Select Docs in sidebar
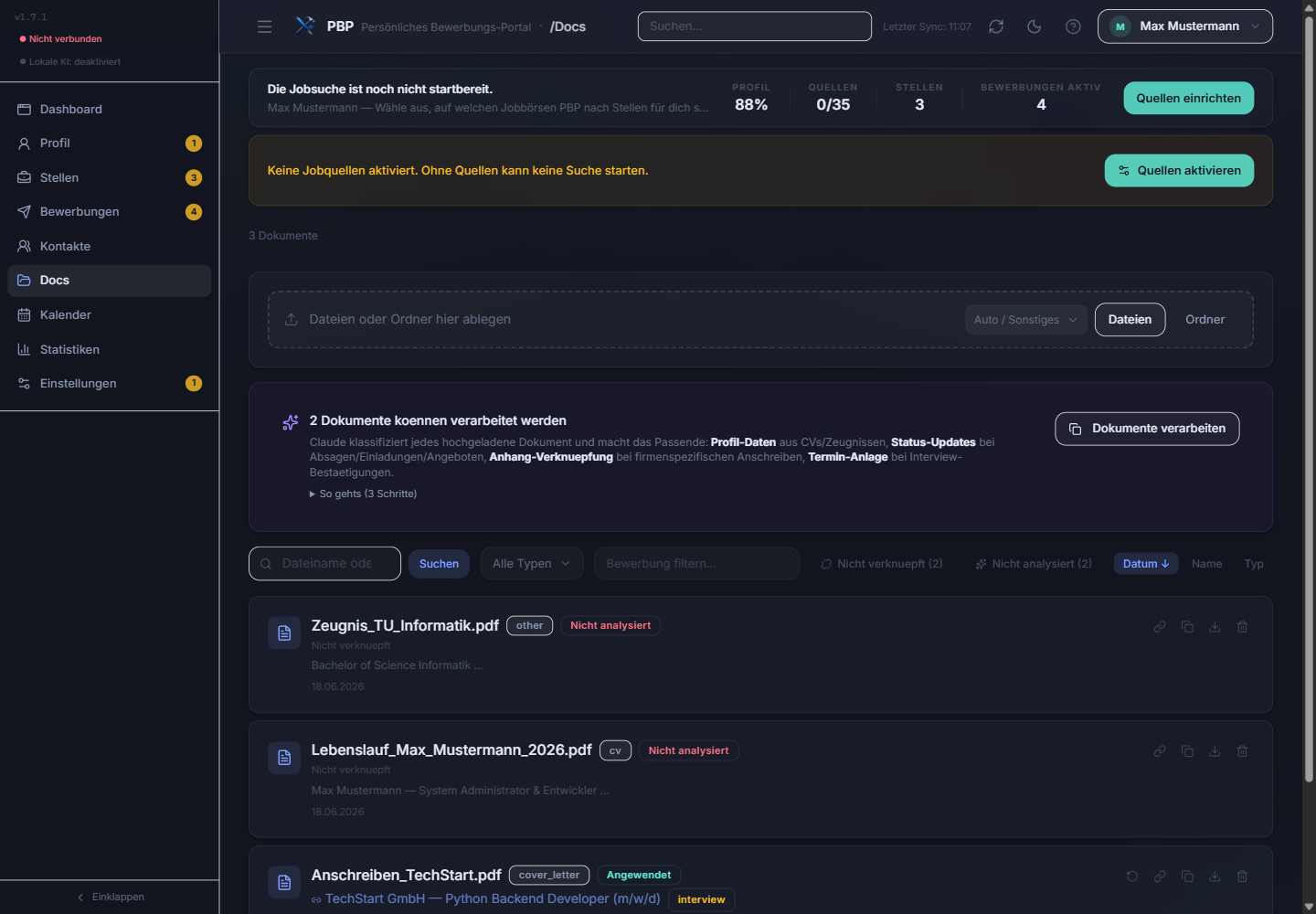1316x914 pixels. pyautogui.click(x=110, y=281)
